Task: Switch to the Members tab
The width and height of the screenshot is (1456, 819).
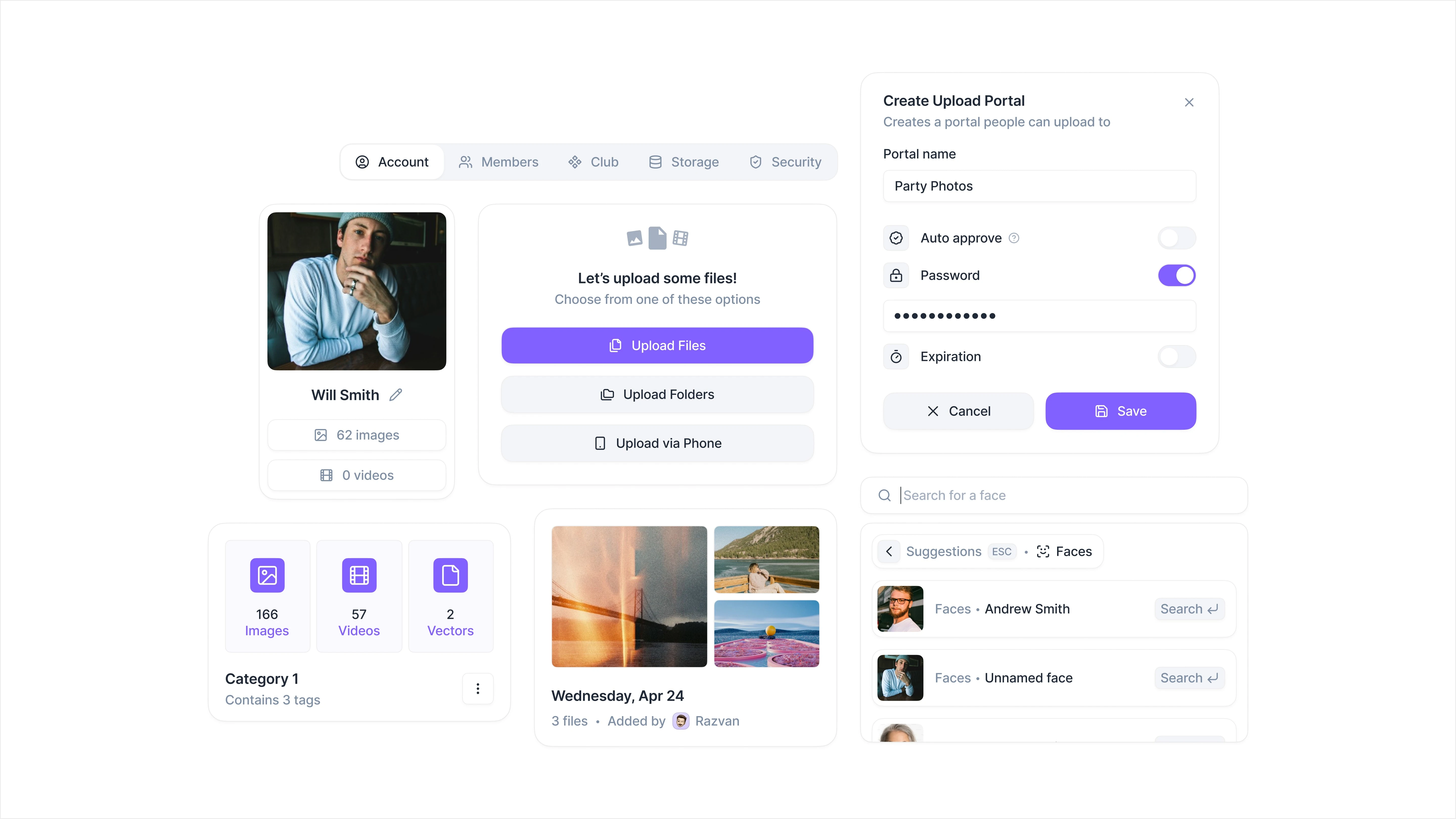Action: click(498, 162)
